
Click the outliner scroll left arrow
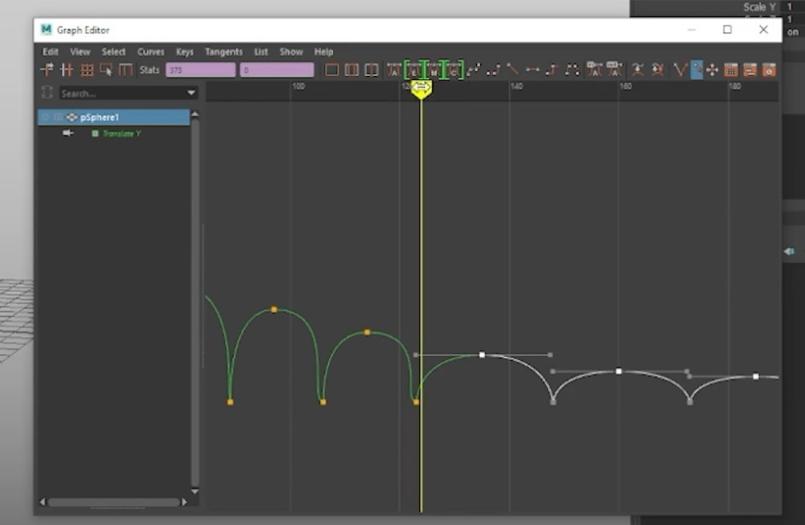43,502
